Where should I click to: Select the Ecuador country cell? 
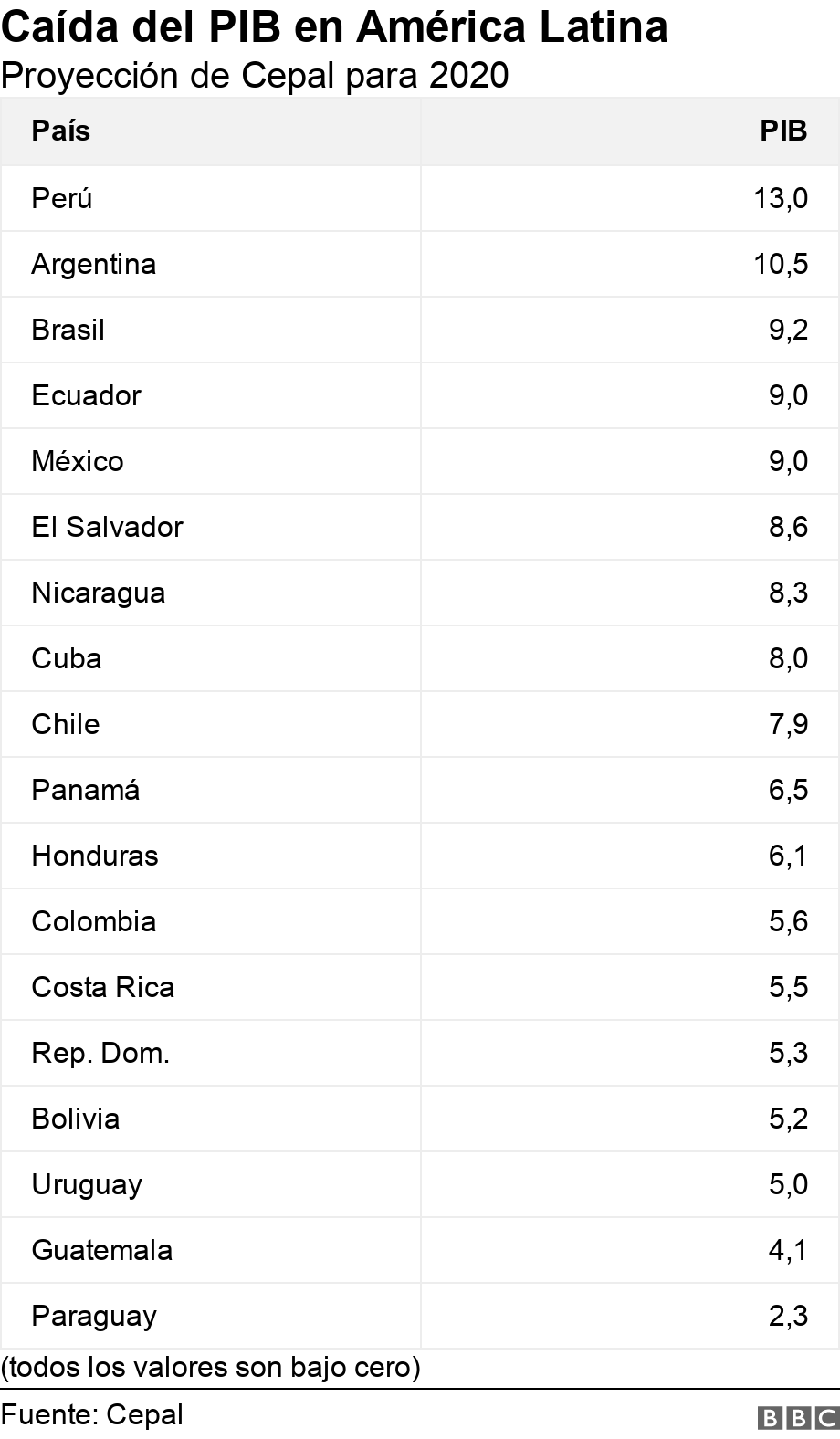87,395
